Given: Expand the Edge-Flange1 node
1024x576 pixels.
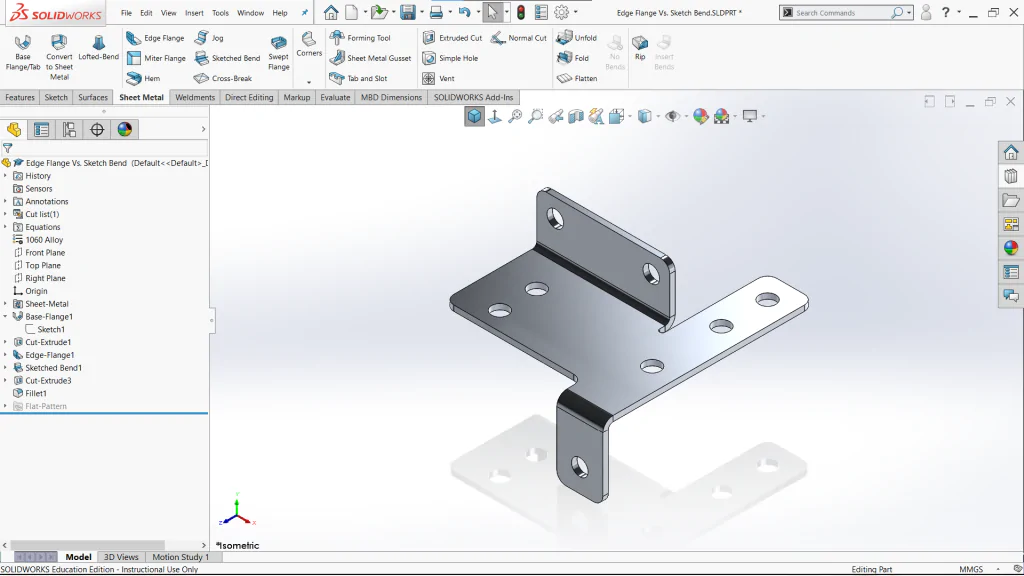Looking at the screenshot, I should click(5, 355).
